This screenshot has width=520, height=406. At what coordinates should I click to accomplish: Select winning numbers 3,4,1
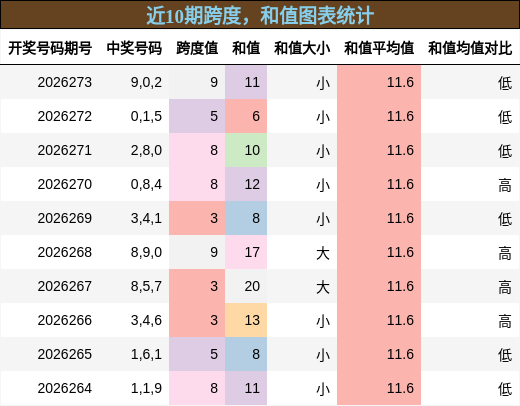pos(146,218)
